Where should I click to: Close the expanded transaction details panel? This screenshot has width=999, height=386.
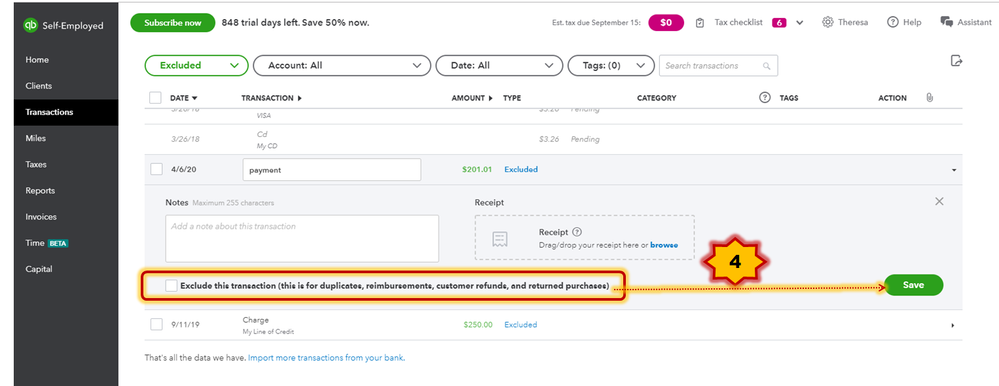click(939, 201)
